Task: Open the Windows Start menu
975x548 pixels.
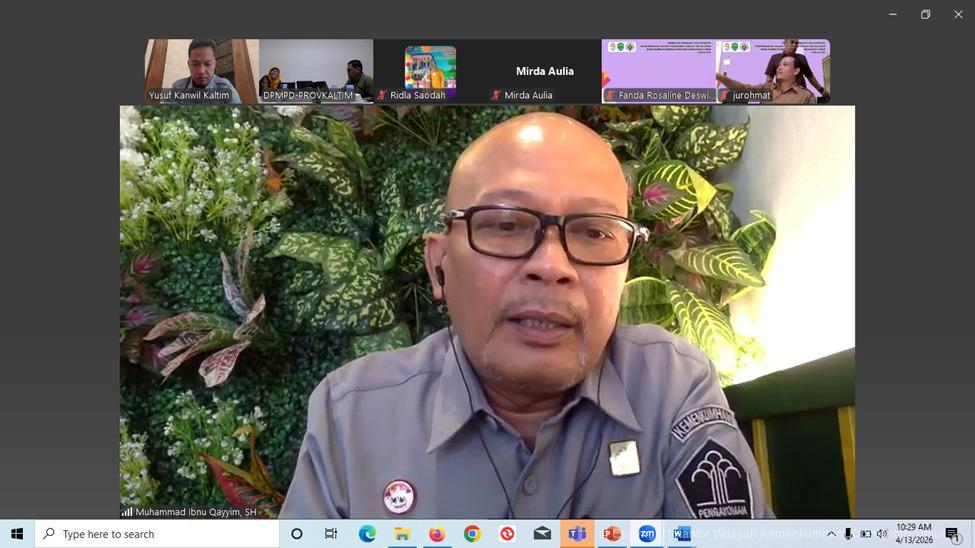Action: pos(17,534)
